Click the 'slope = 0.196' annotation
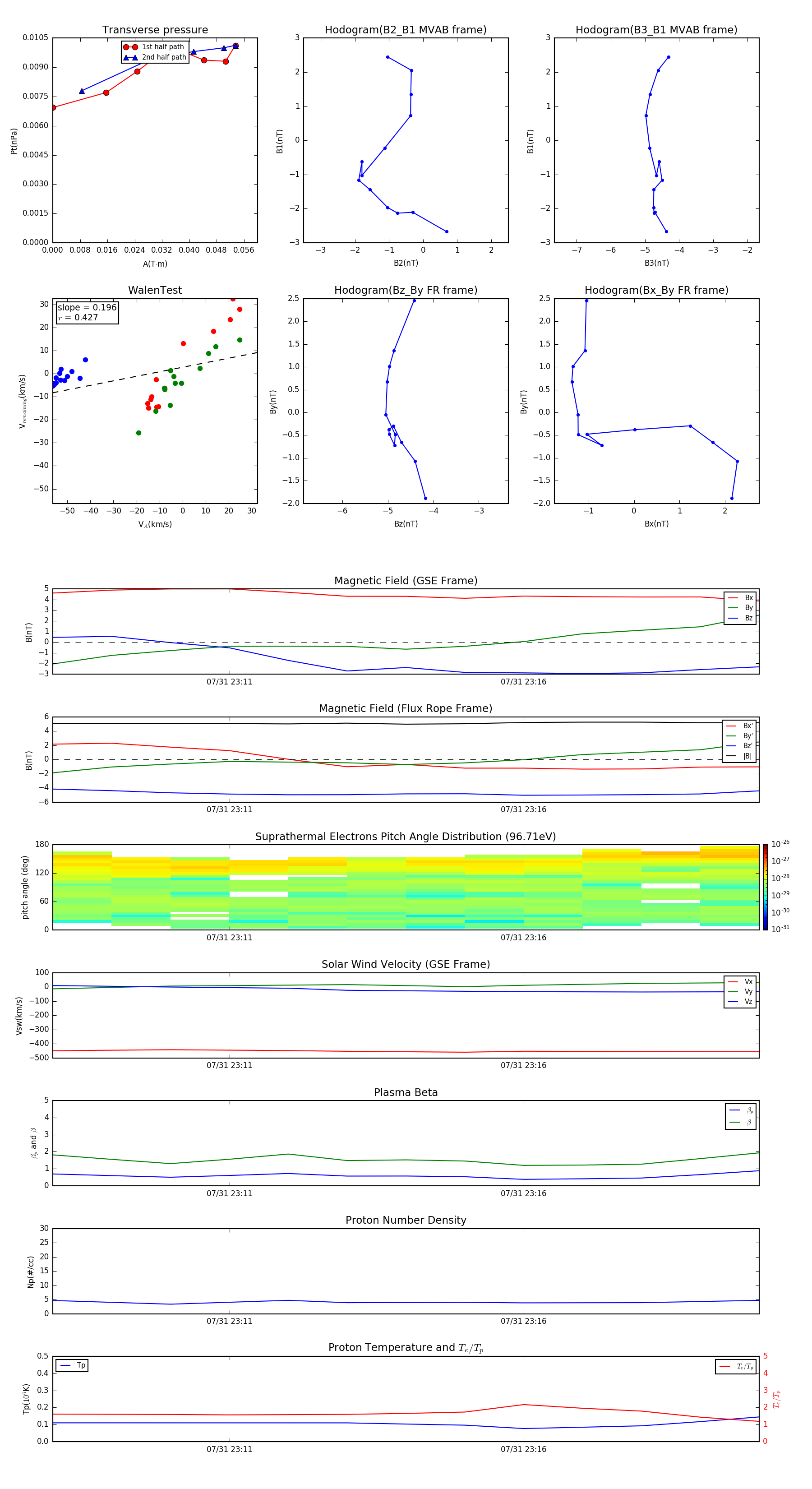This screenshot has height=1489, width=812. click(87, 308)
